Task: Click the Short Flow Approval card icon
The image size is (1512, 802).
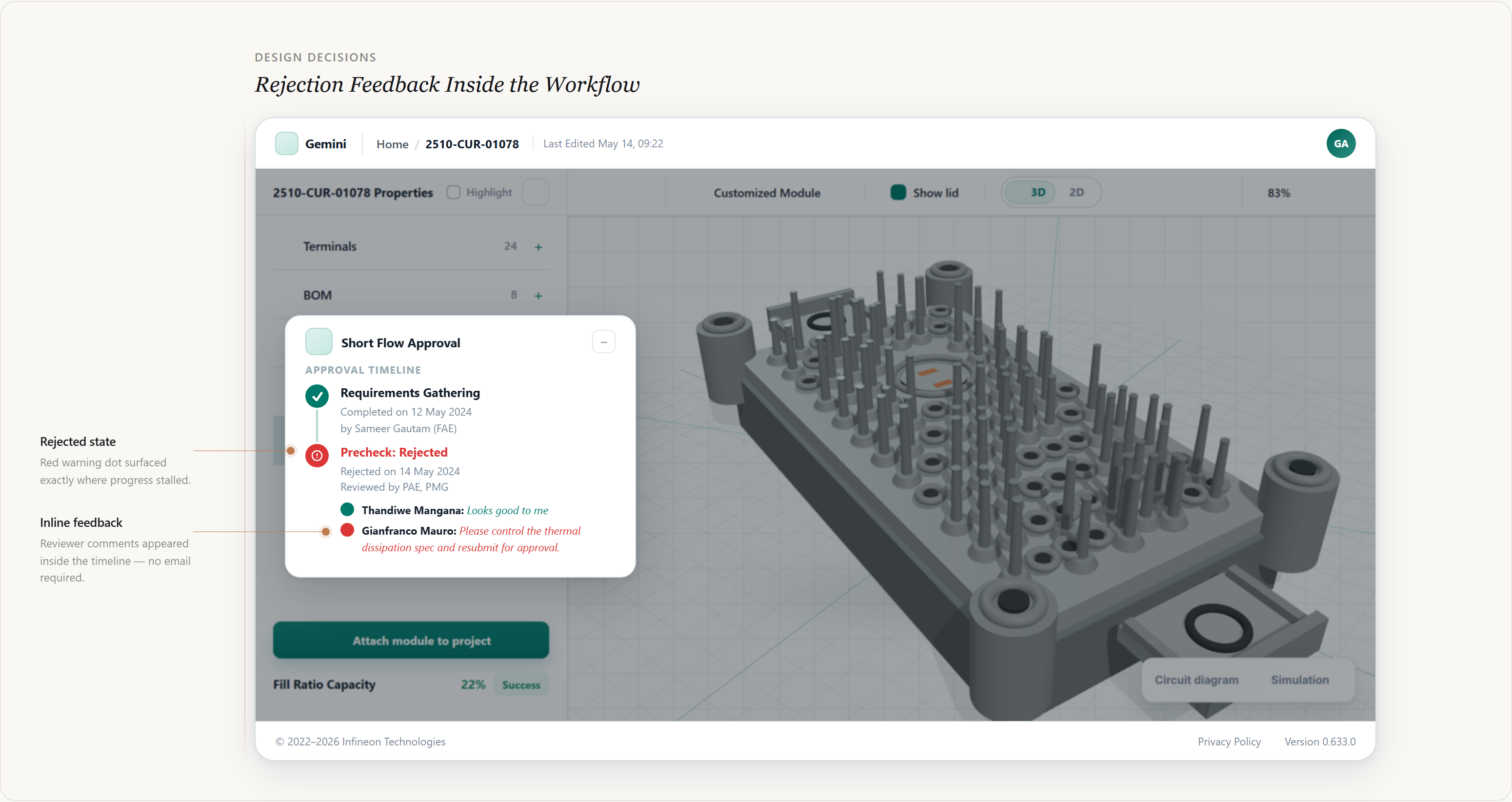Action: 318,341
